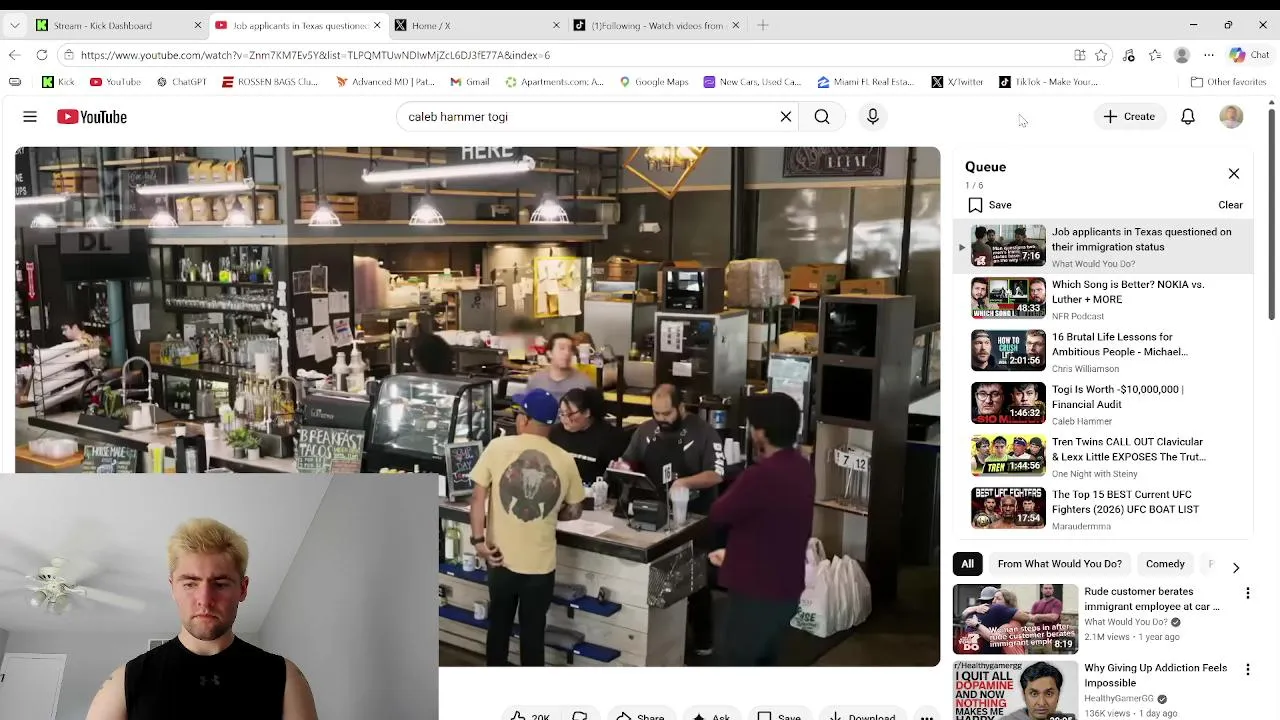Save the queue to a playlist
This screenshot has height=720, width=1280.
[x=990, y=205]
